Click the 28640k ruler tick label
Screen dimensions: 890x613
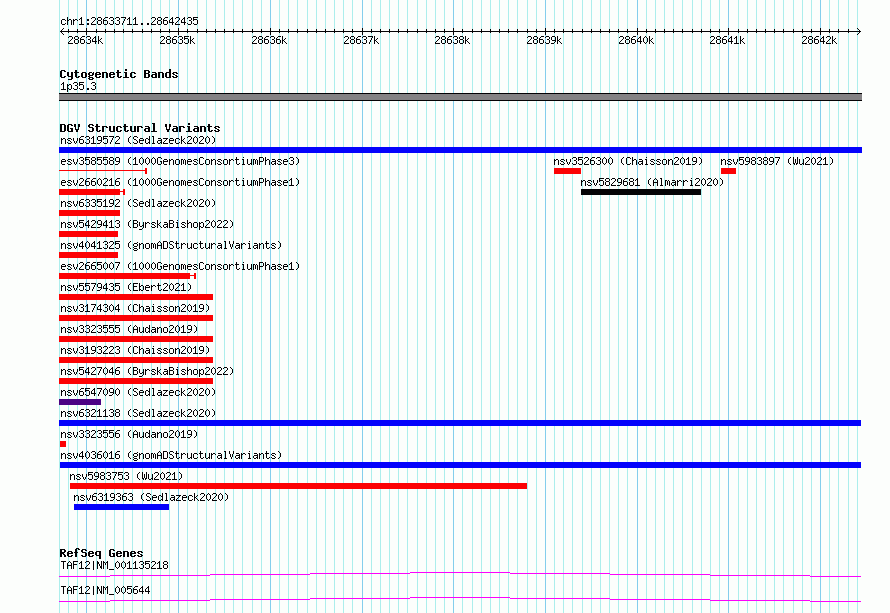click(x=636, y=40)
